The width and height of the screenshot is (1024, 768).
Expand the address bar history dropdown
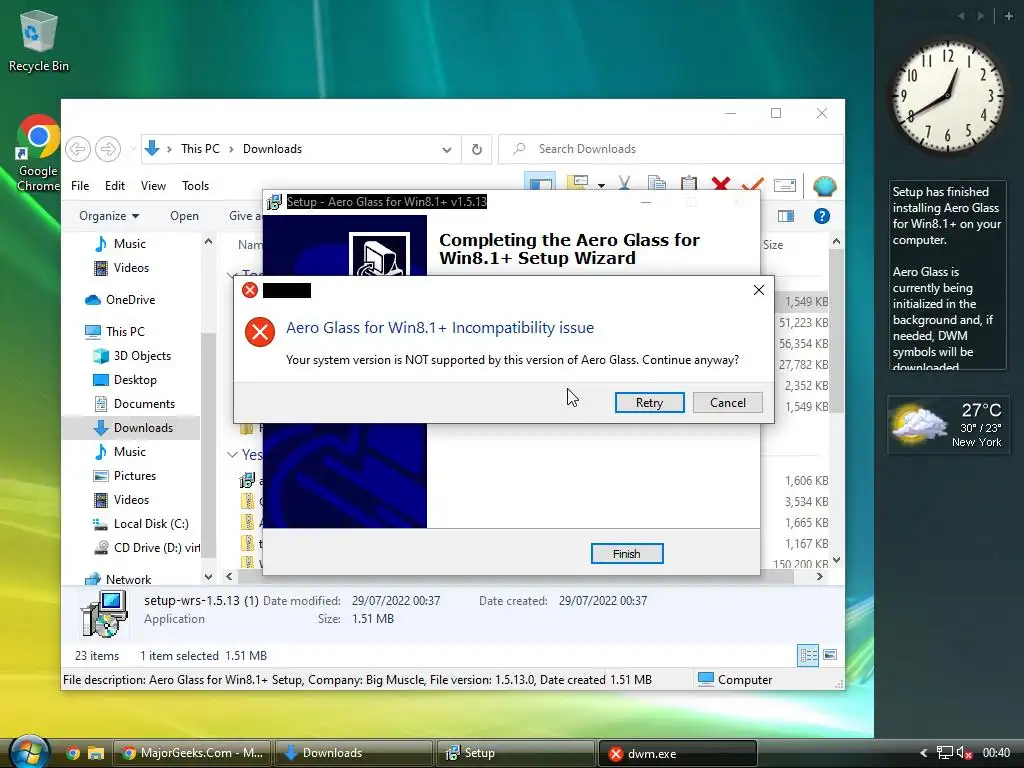[x=447, y=150]
